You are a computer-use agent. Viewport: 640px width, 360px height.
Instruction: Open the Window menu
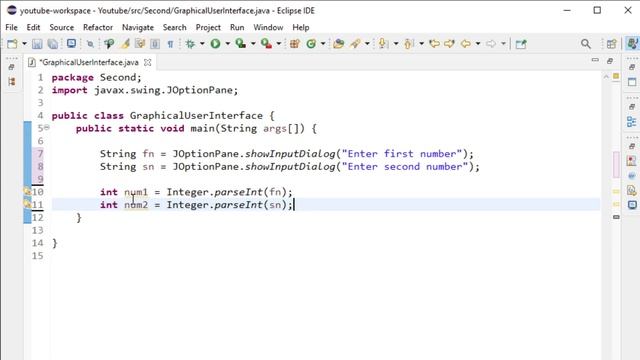tap(268, 27)
